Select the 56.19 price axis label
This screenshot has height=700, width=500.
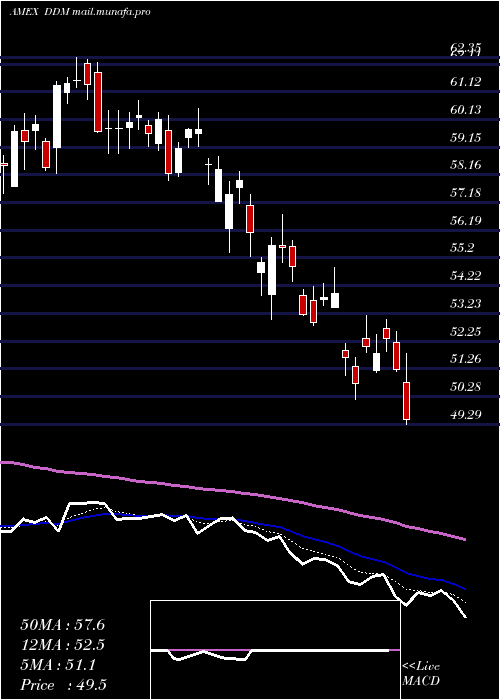(466, 221)
